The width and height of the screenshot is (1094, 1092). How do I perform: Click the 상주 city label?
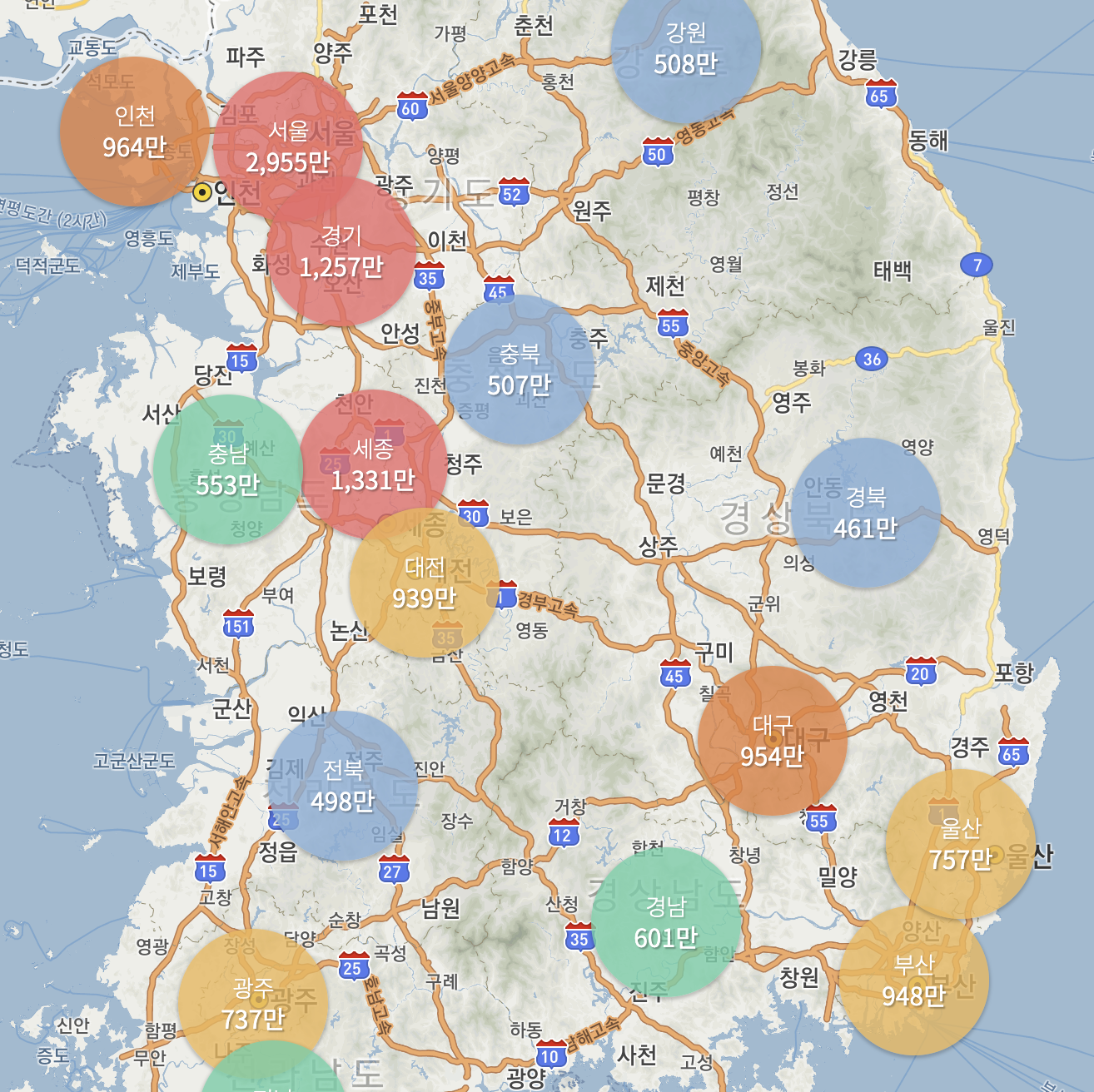tap(659, 546)
